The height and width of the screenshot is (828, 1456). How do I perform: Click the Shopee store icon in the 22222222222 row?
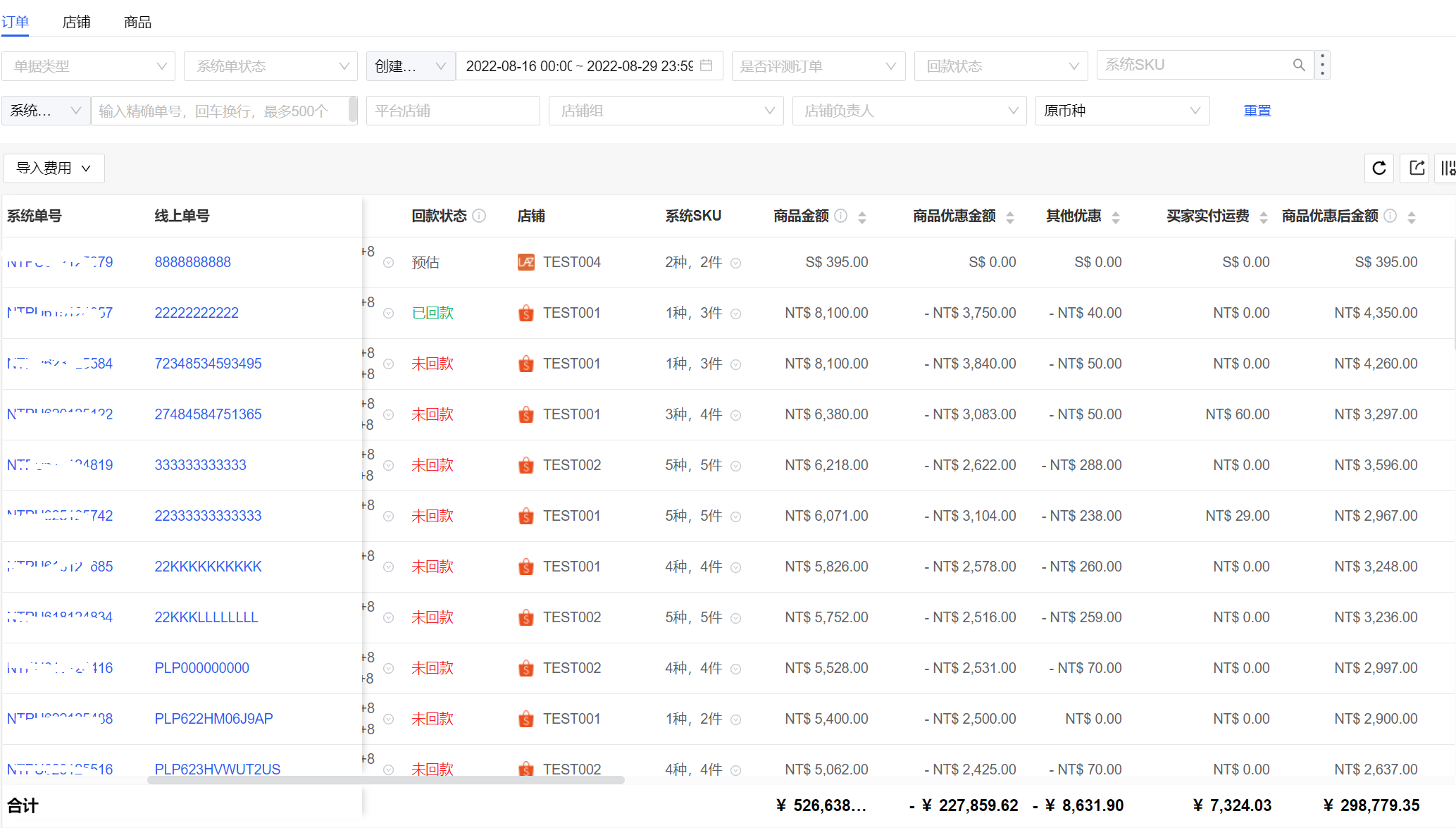click(526, 313)
